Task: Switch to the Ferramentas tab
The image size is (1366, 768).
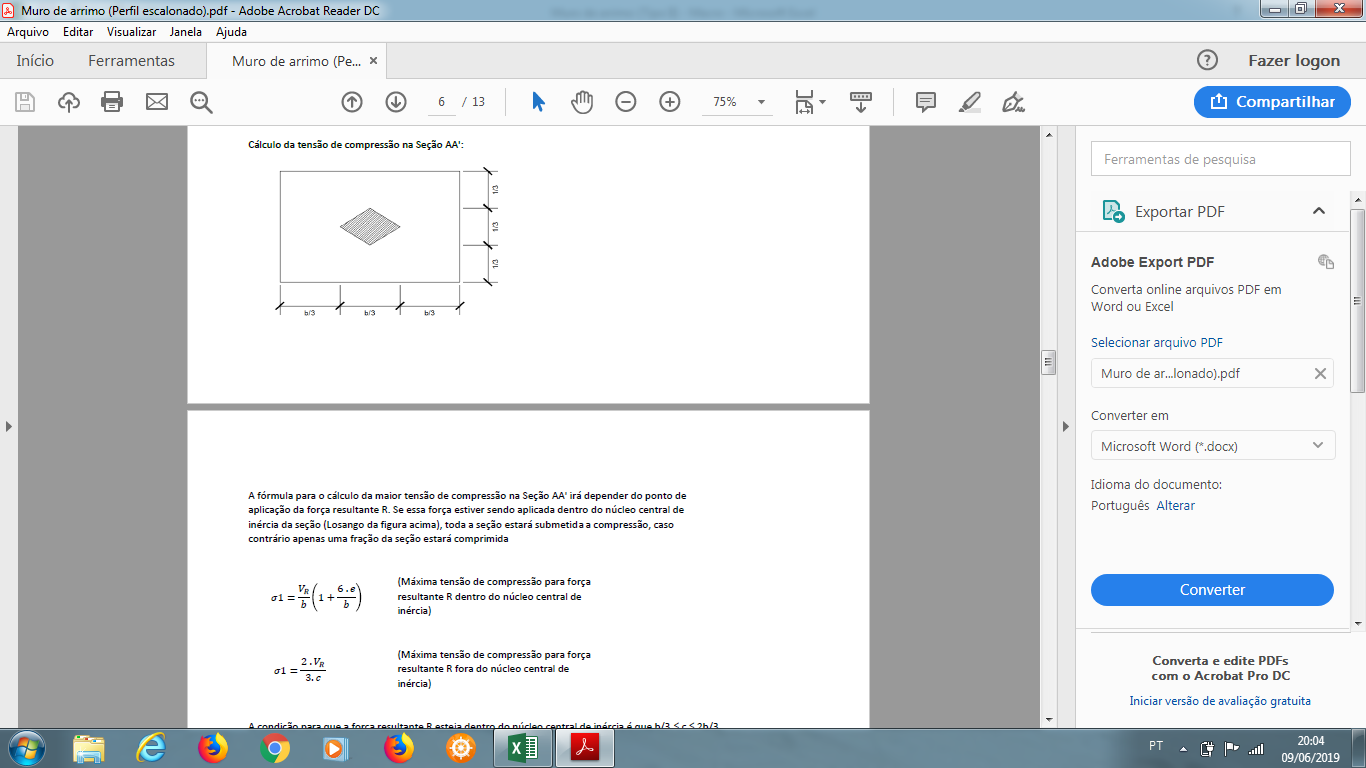Action: [x=131, y=61]
